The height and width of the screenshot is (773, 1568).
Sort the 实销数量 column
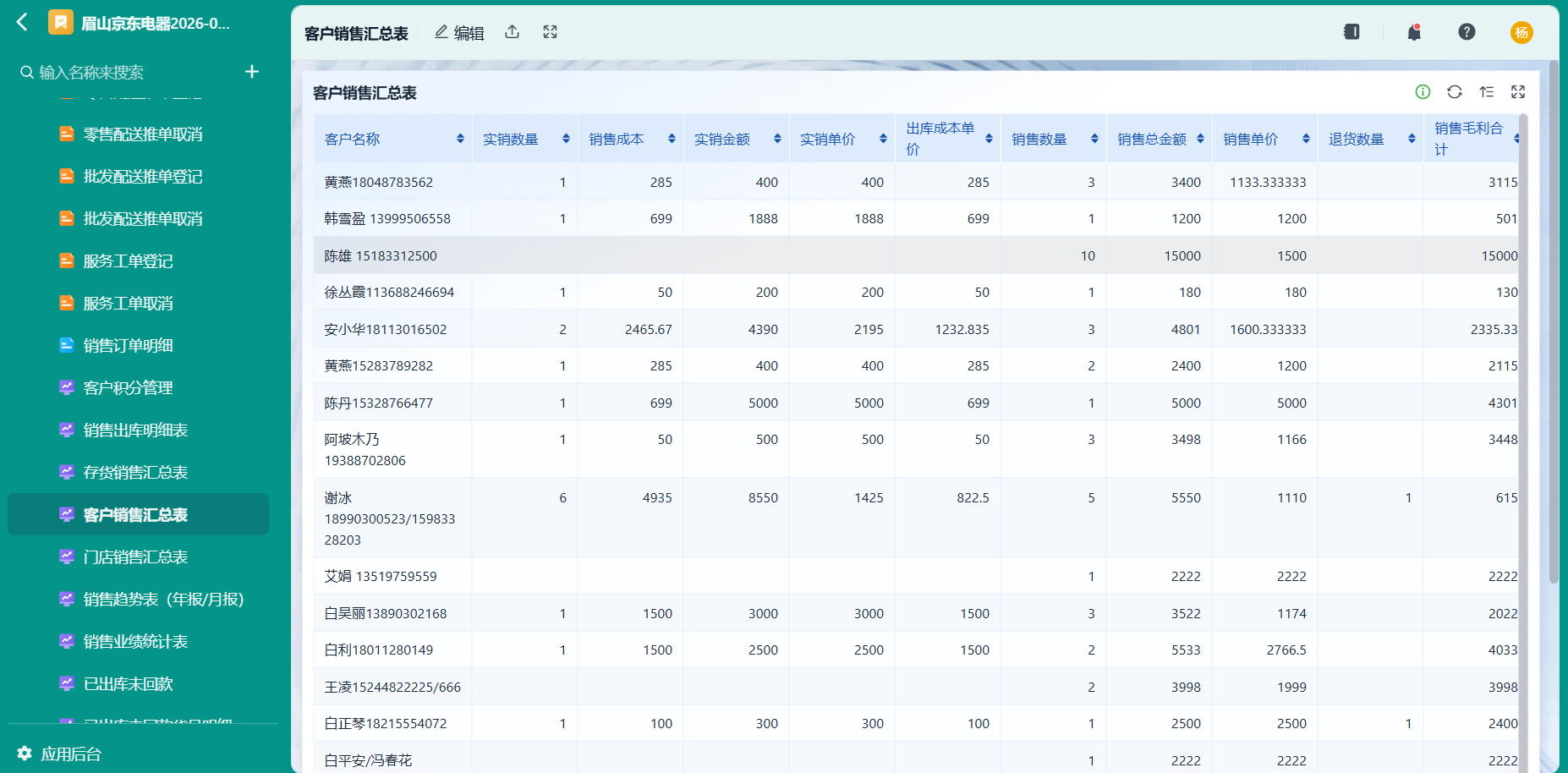(x=566, y=139)
